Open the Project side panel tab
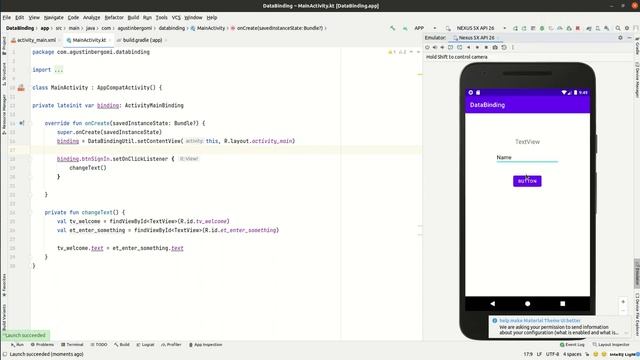 4,46
